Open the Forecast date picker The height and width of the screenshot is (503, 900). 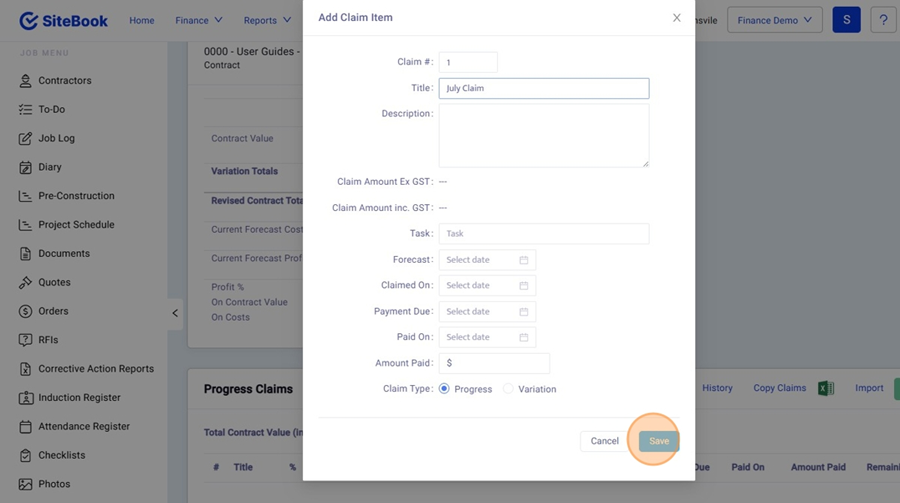487,260
